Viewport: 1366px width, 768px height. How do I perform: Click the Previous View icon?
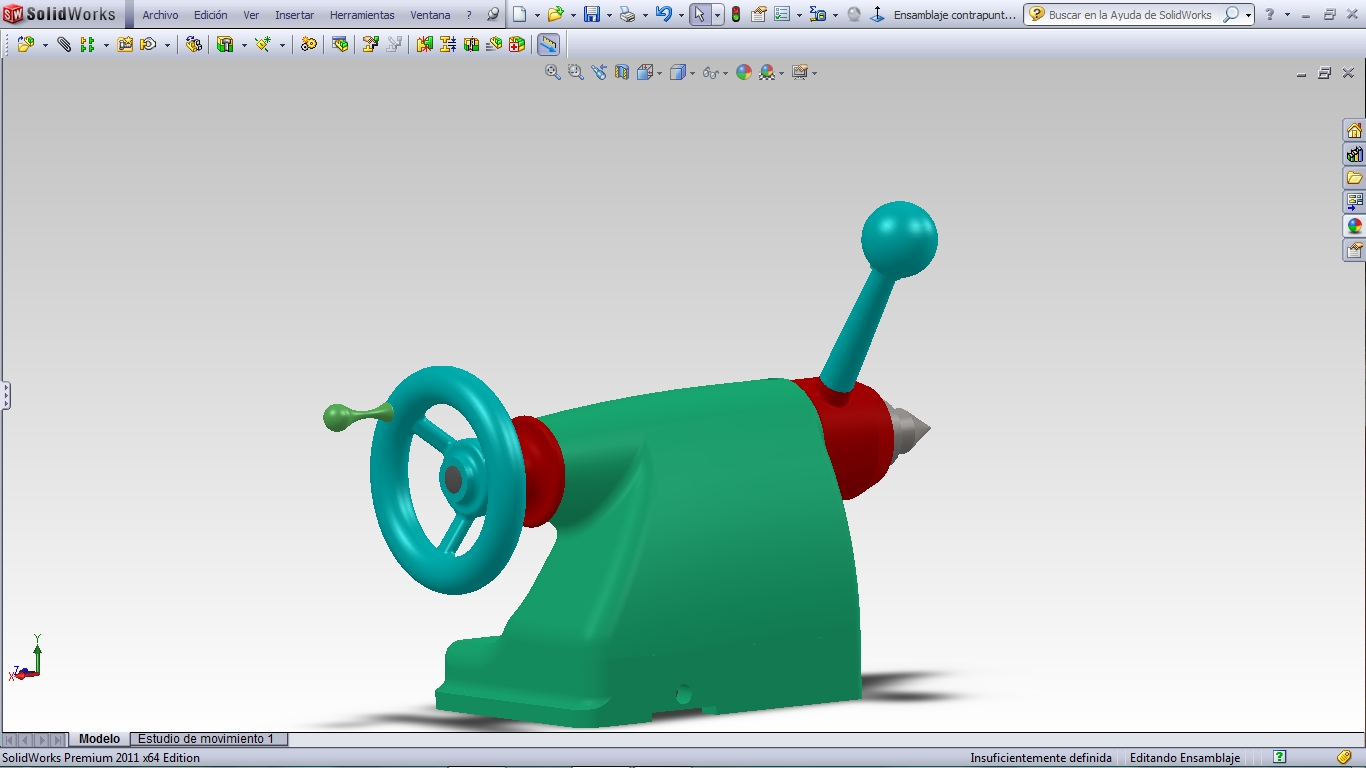(x=598, y=72)
